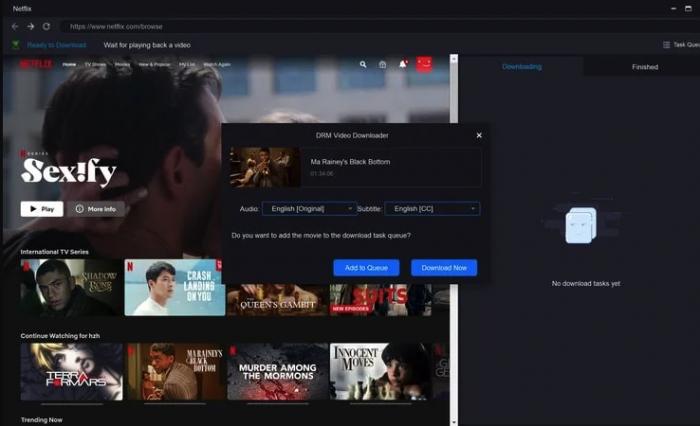
Task: Click the scrollbar down arrow
Action: click(454, 422)
